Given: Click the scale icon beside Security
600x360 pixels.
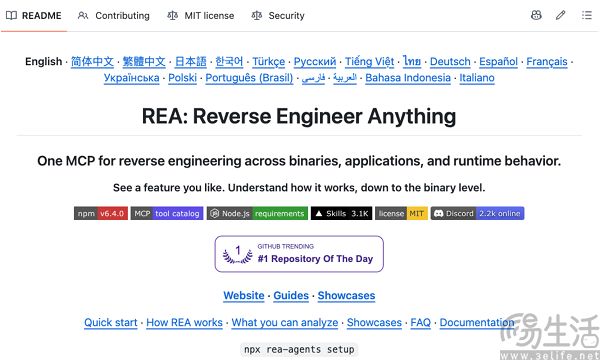Looking at the screenshot, I should tap(256, 16).
